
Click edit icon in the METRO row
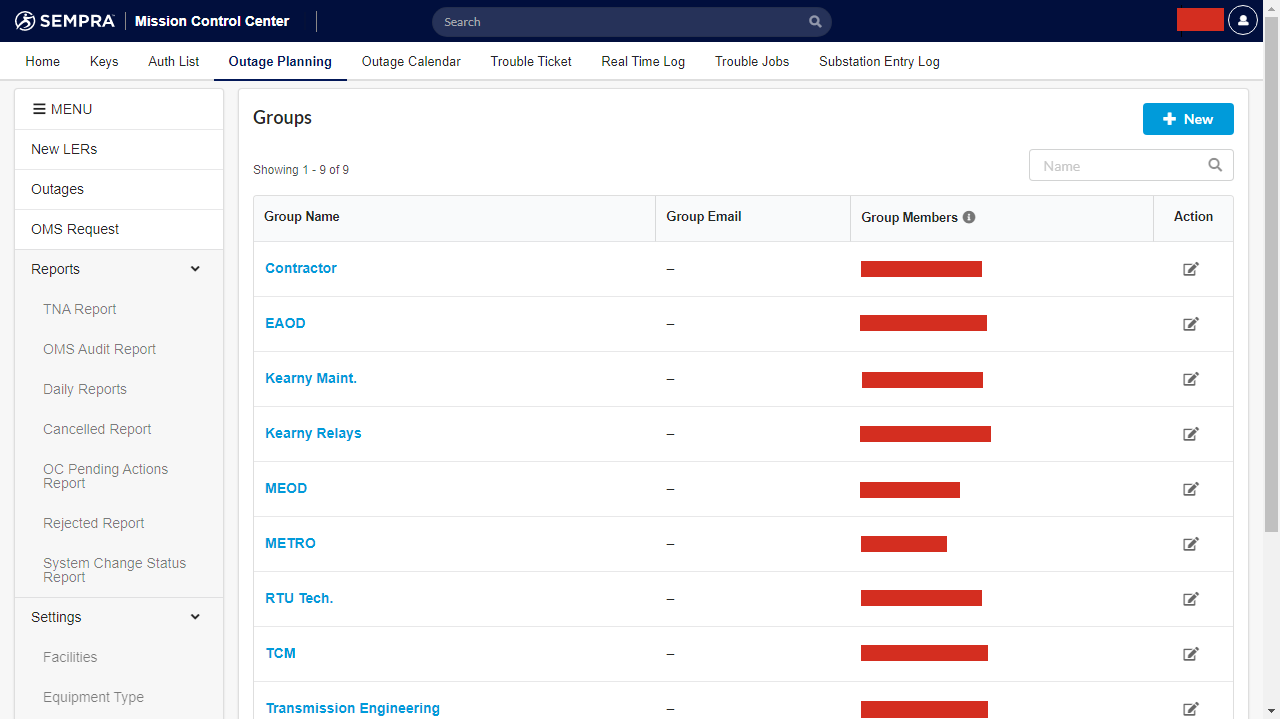(x=1190, y=544)
